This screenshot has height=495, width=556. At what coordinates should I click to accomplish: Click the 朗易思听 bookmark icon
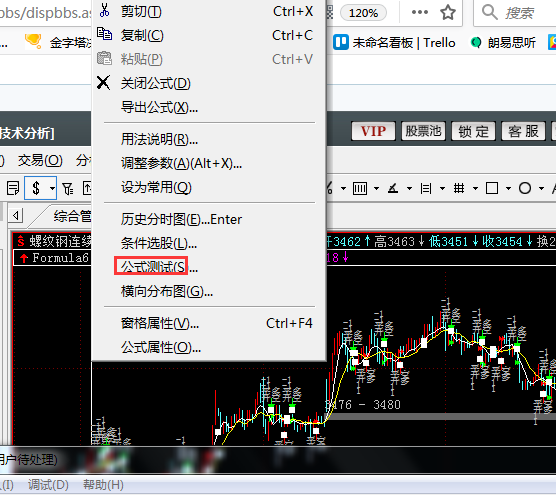click(476, 43)
